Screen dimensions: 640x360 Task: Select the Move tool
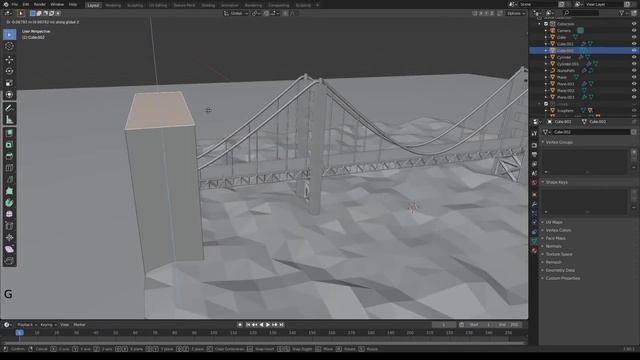tap(9, 60)
